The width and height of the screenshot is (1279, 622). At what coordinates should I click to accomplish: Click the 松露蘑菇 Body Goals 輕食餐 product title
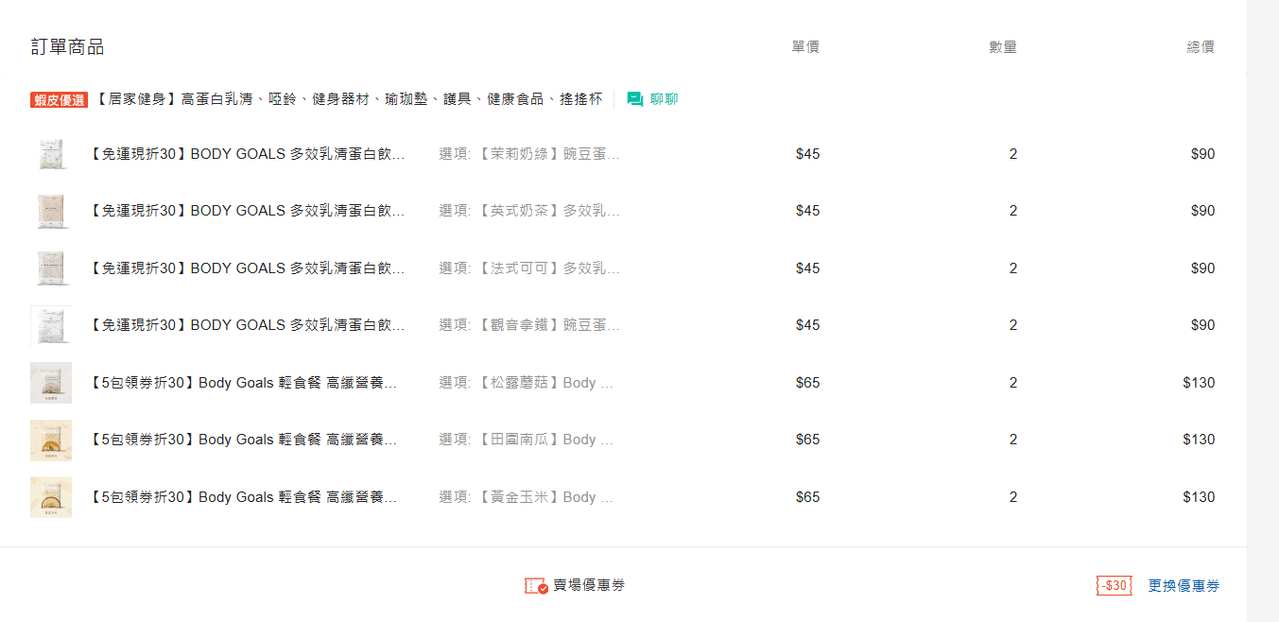pos(244,383)
